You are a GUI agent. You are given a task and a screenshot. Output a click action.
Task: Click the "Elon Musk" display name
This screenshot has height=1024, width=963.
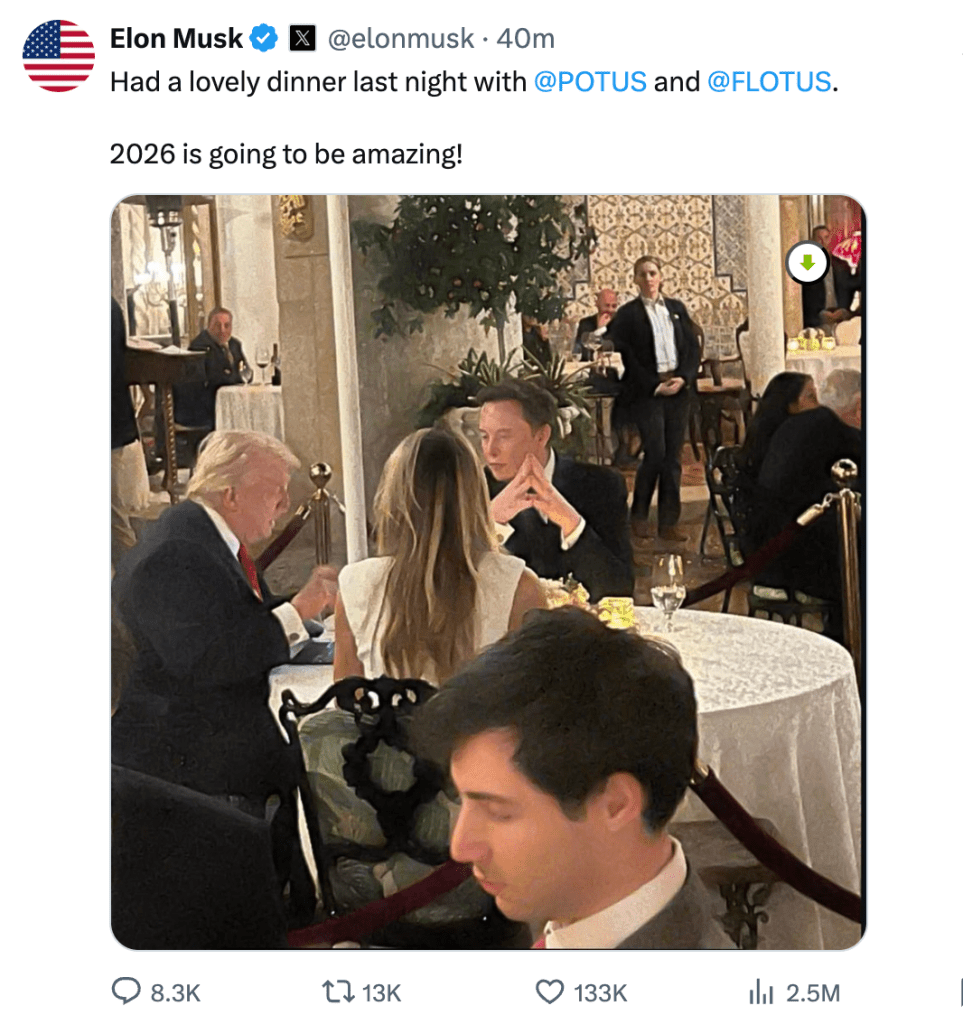click(176, 39)
